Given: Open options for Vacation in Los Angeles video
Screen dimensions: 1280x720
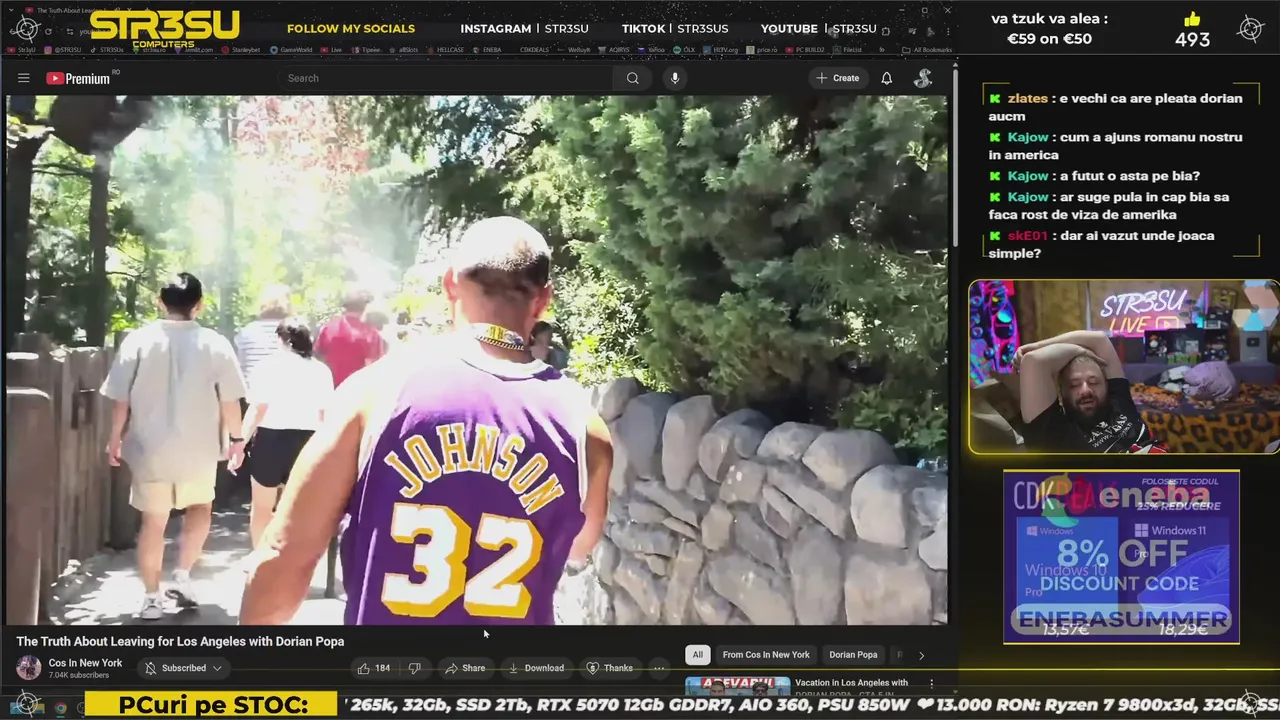Looking at the screenshot, I should click(x=931, y=684).
